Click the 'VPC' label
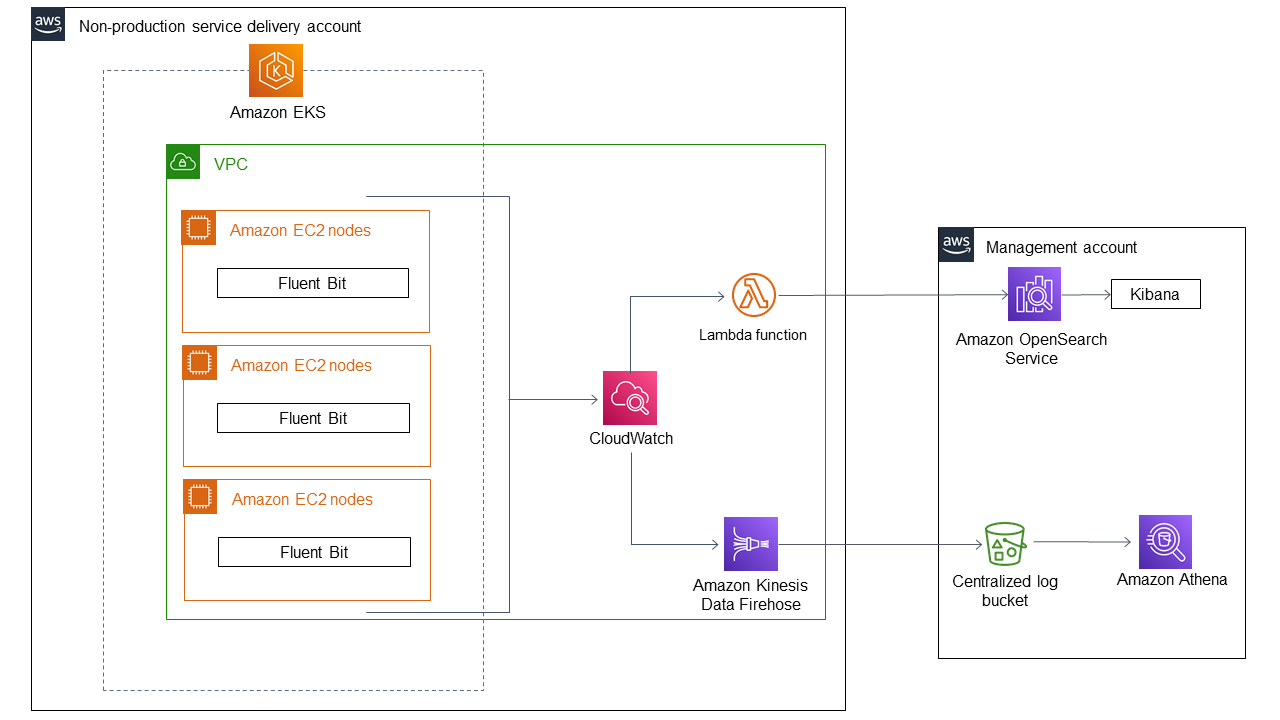Screen dimensions: 1280x720 click(x=231, y=164)
